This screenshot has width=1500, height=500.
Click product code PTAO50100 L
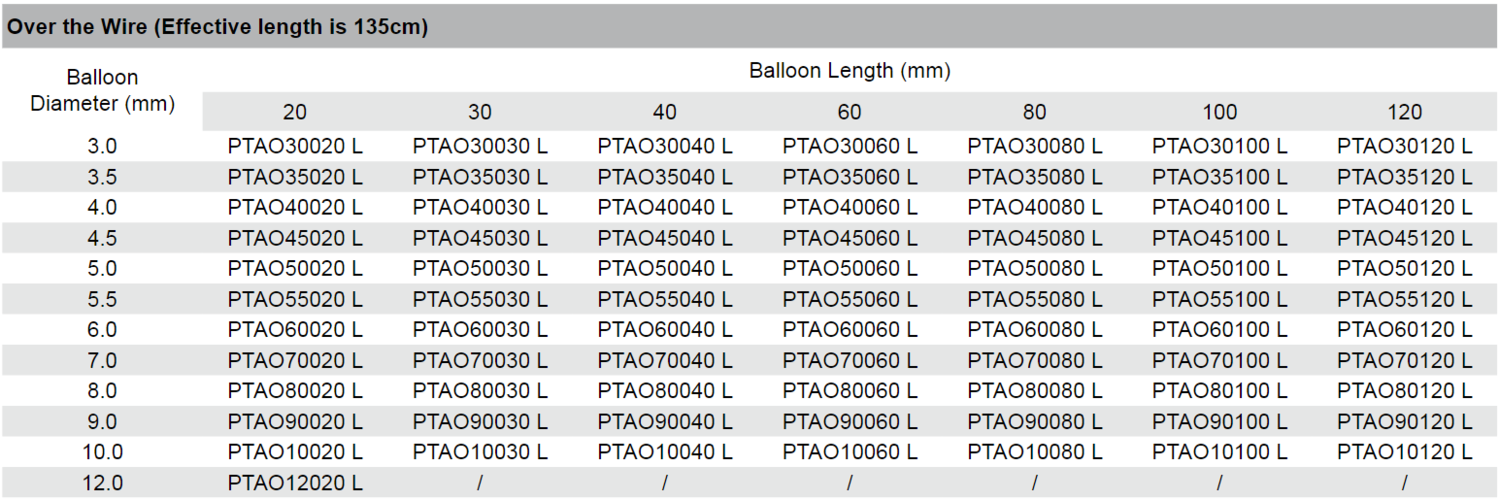[x=1219, y=269]
